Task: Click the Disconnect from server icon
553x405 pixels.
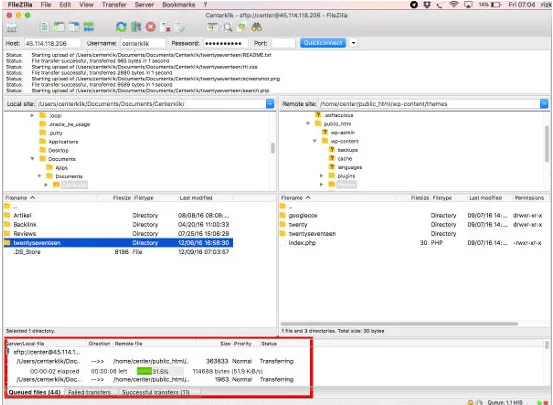Action: (165, 27)
